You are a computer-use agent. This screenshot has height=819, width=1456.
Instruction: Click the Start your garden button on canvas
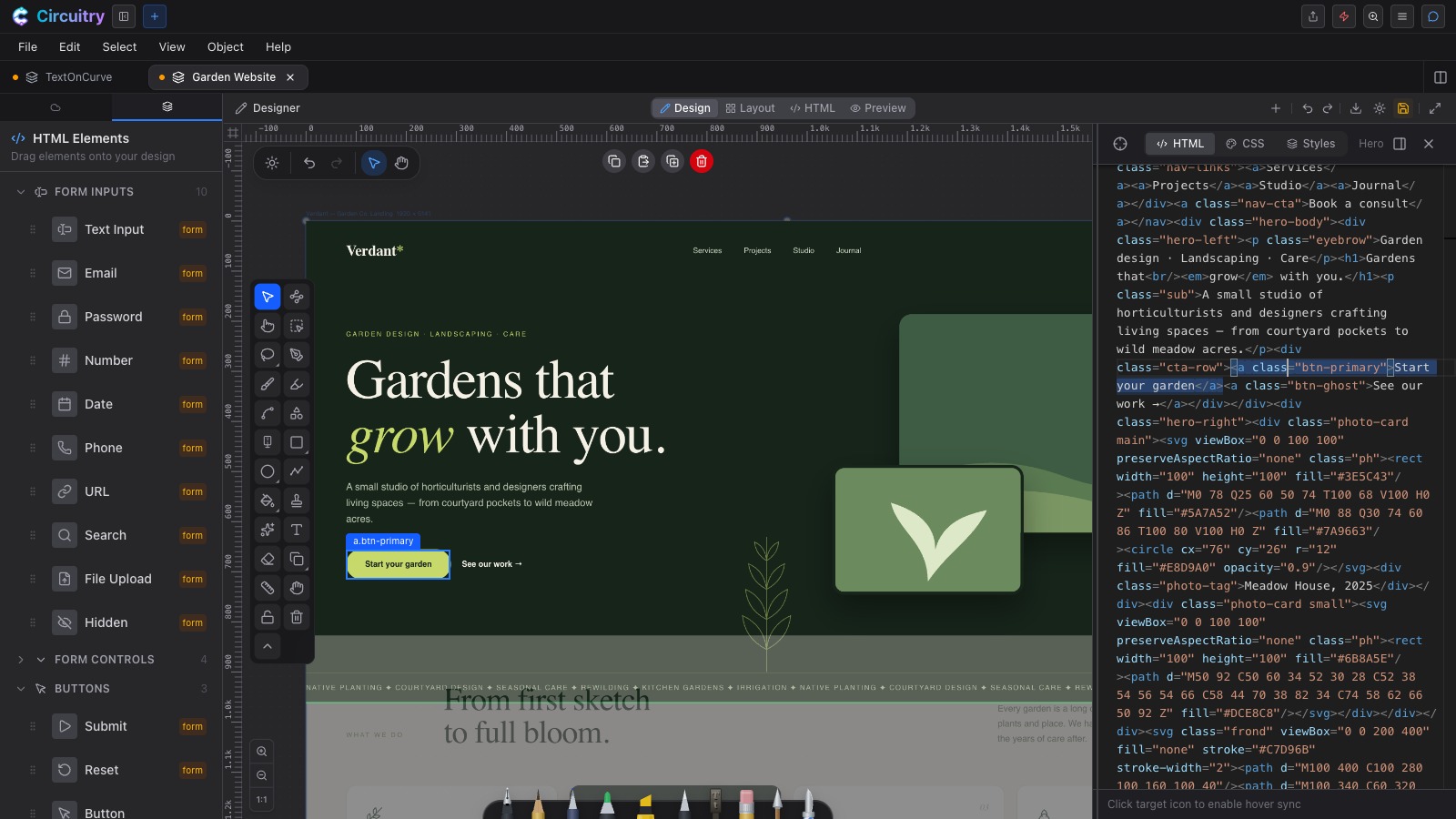click(x=399, y=564)
